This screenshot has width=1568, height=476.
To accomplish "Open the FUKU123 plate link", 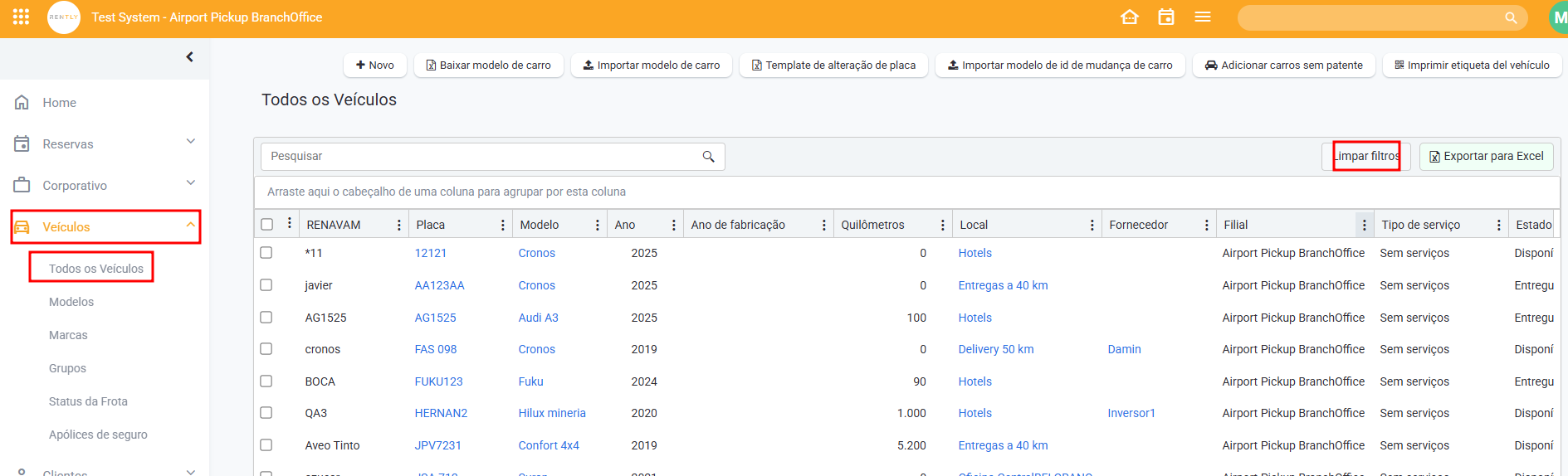I will pyautogui.click(x=438, y=381).
